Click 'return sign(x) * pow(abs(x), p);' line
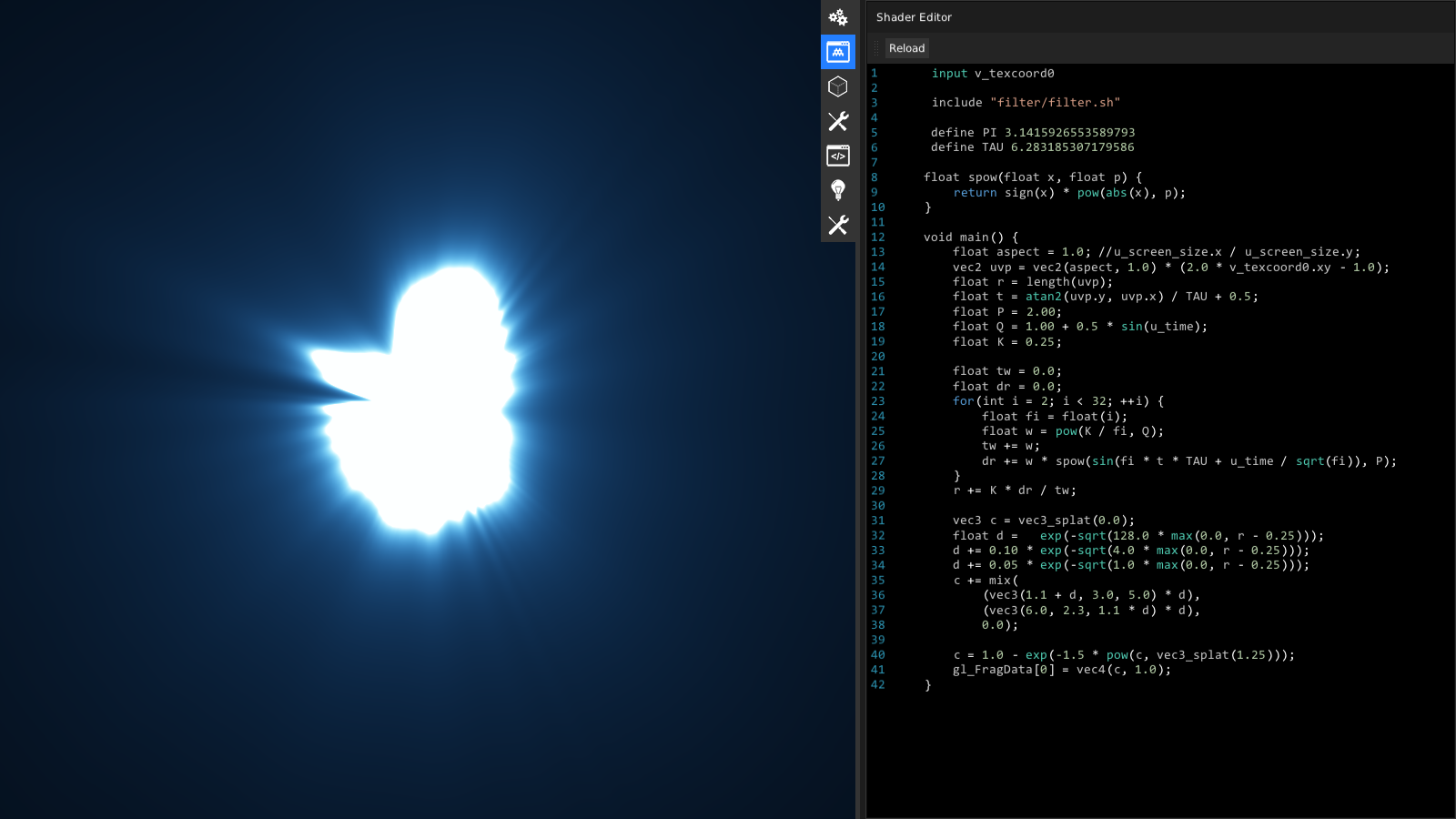1456x819 pixels. pyautogui.click(x=1069, y=193)
